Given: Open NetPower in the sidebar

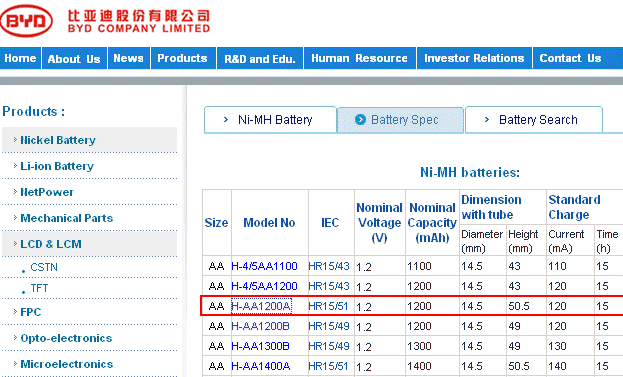Looking at the screenshot, I should [47, 192].
